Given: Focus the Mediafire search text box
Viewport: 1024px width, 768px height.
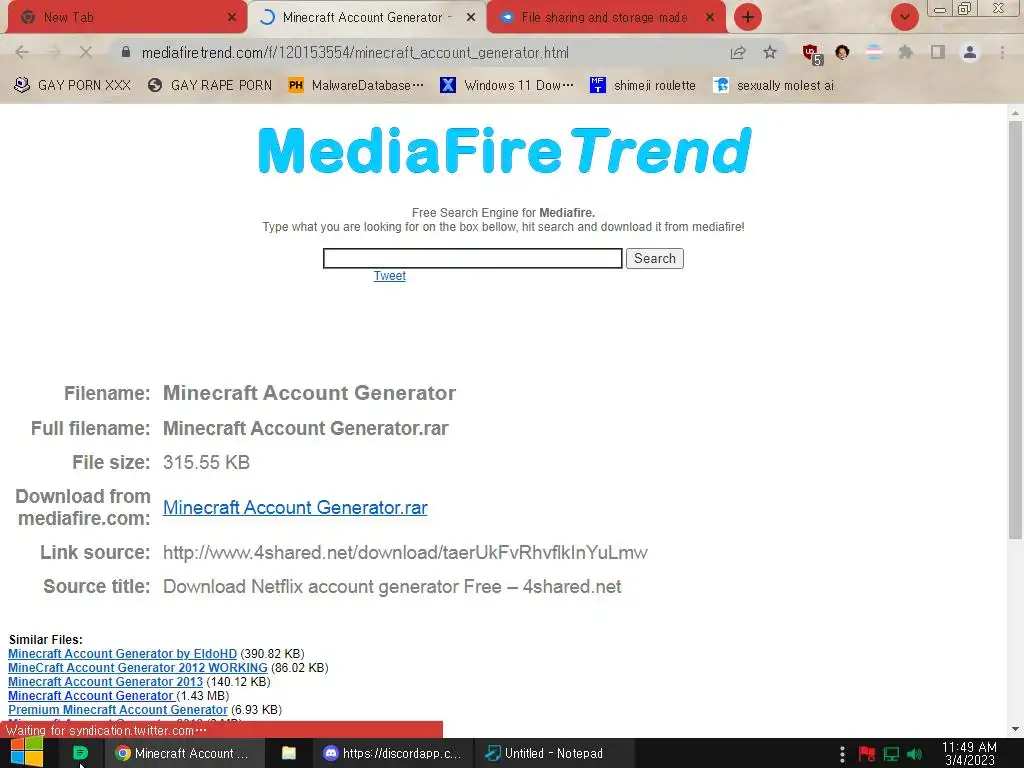Looking at the screenshot, I should pyautogui.click(x=472, y=258).
